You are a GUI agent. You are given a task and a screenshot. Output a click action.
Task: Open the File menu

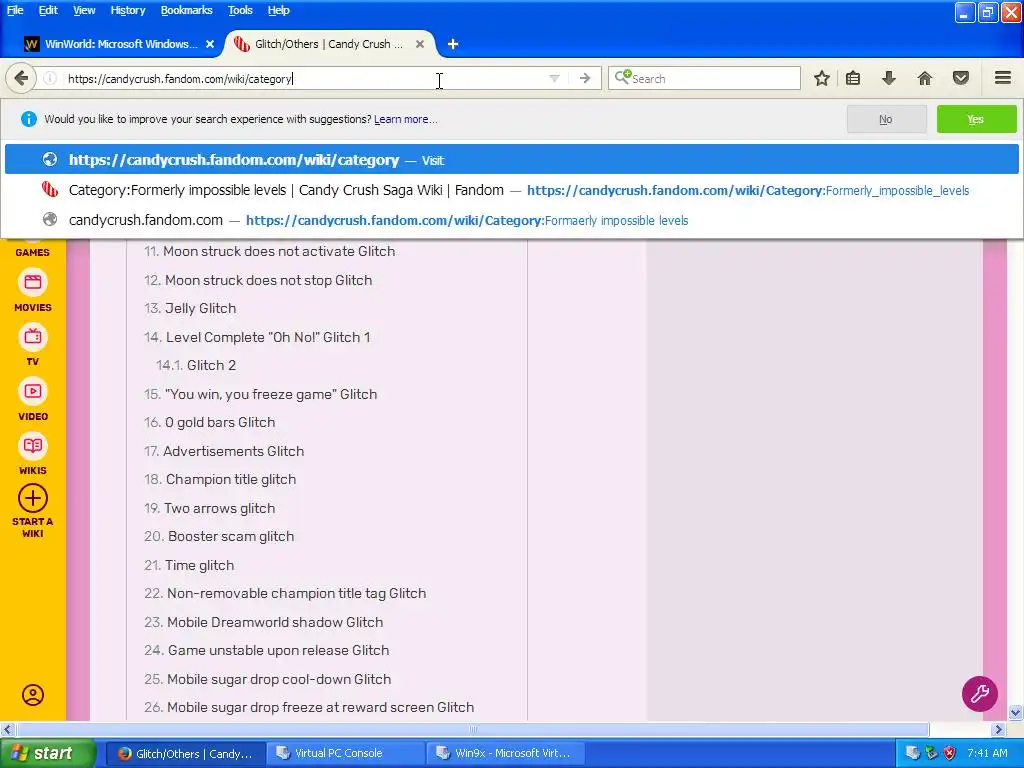[15, 10]
